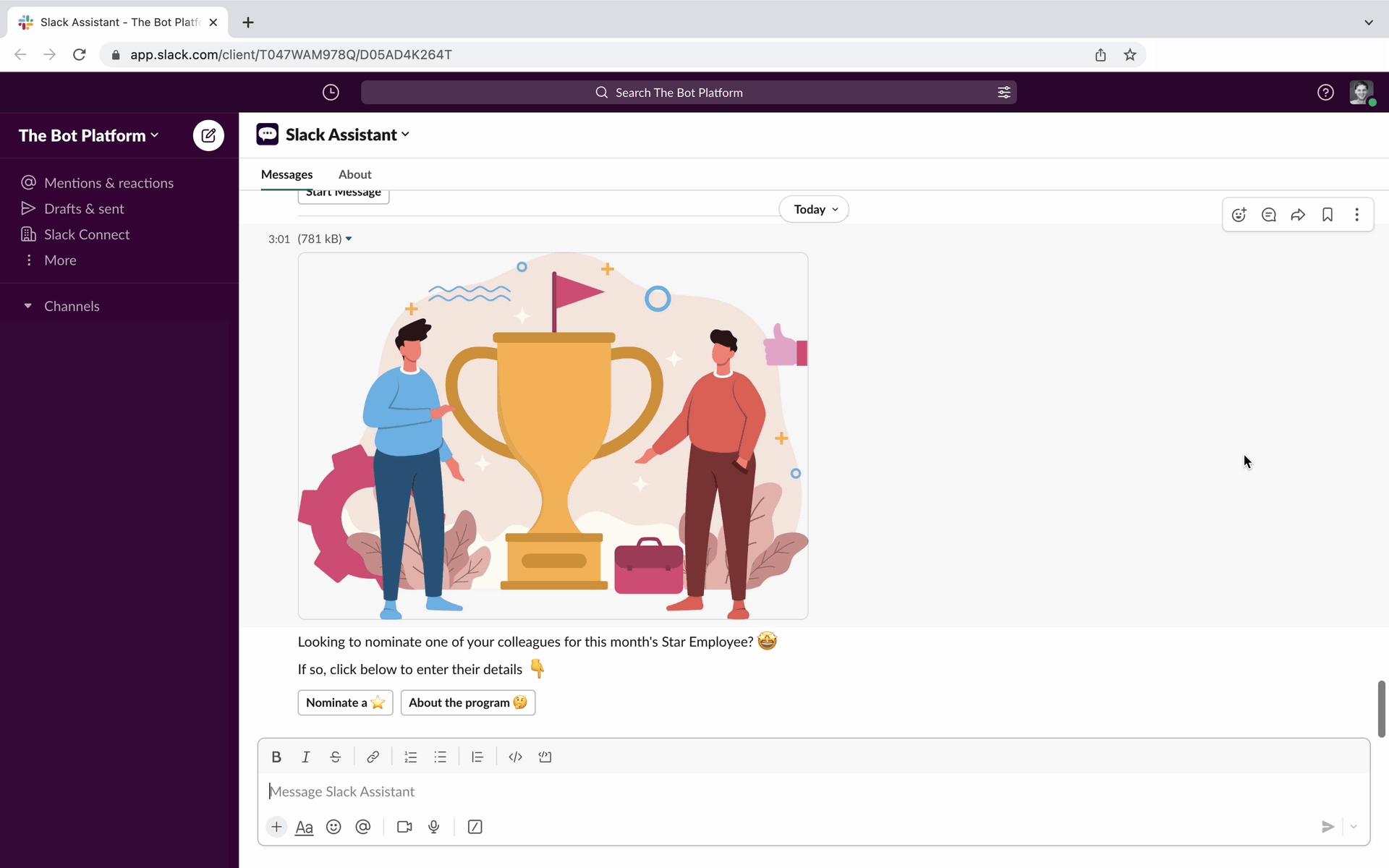Open slash command shortcuts
Viewport: 1389px width, 868px height.
click(475, 827)
